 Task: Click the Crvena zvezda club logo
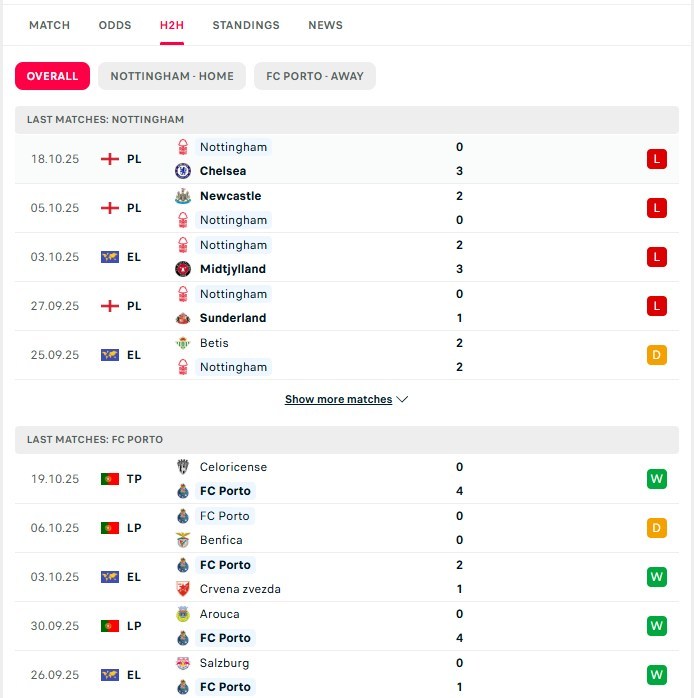point(183,589)
